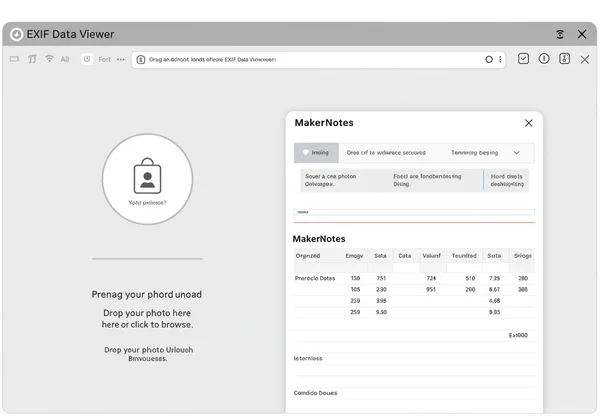Expand the chevron next to Tenmning besing
This screenshot has height=420, width=600.
[x=517, y=153]
